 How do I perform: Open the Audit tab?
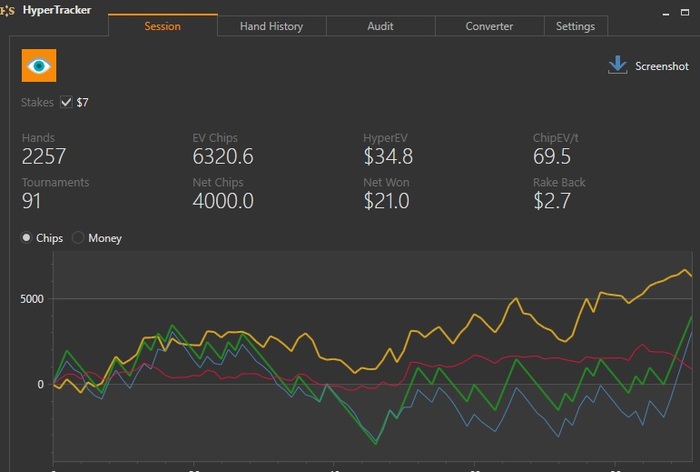380,26
